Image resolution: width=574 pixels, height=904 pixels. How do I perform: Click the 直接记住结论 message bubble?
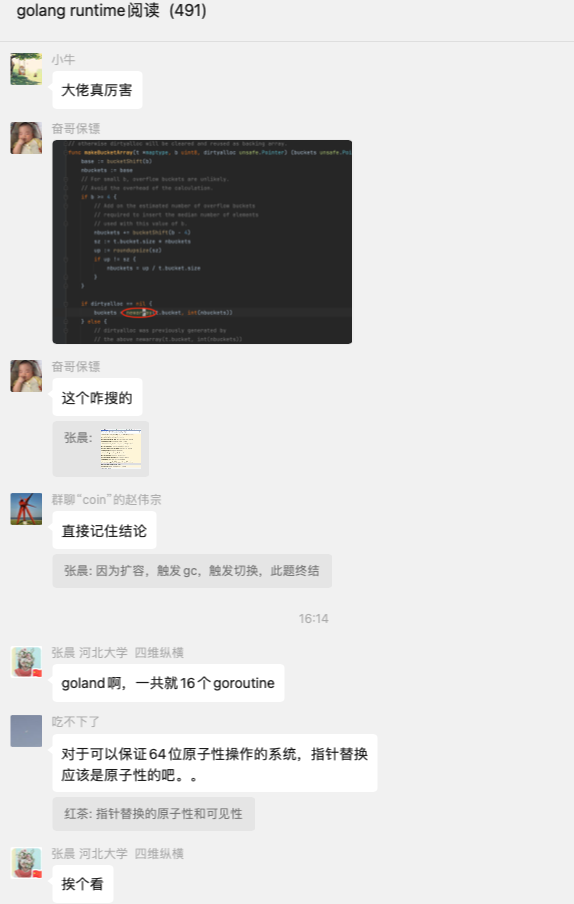click(104, 530)
